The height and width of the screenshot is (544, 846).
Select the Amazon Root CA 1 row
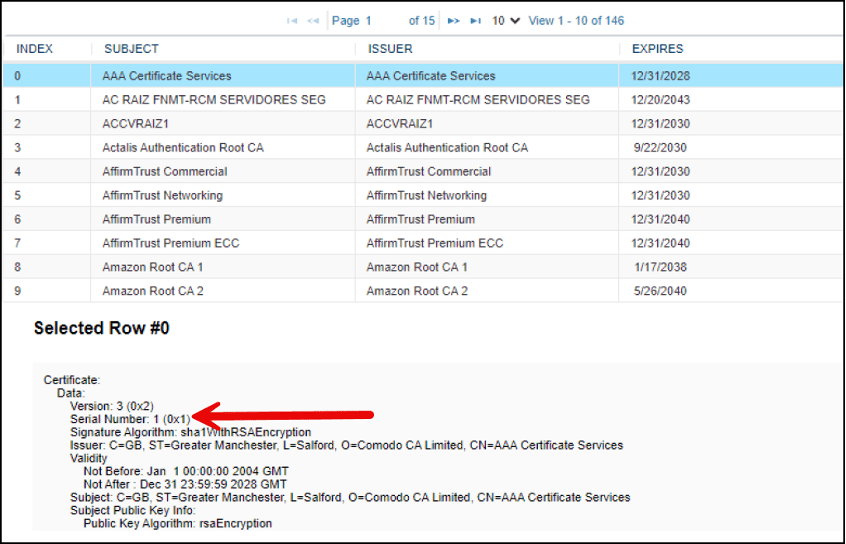click(423, 267)
